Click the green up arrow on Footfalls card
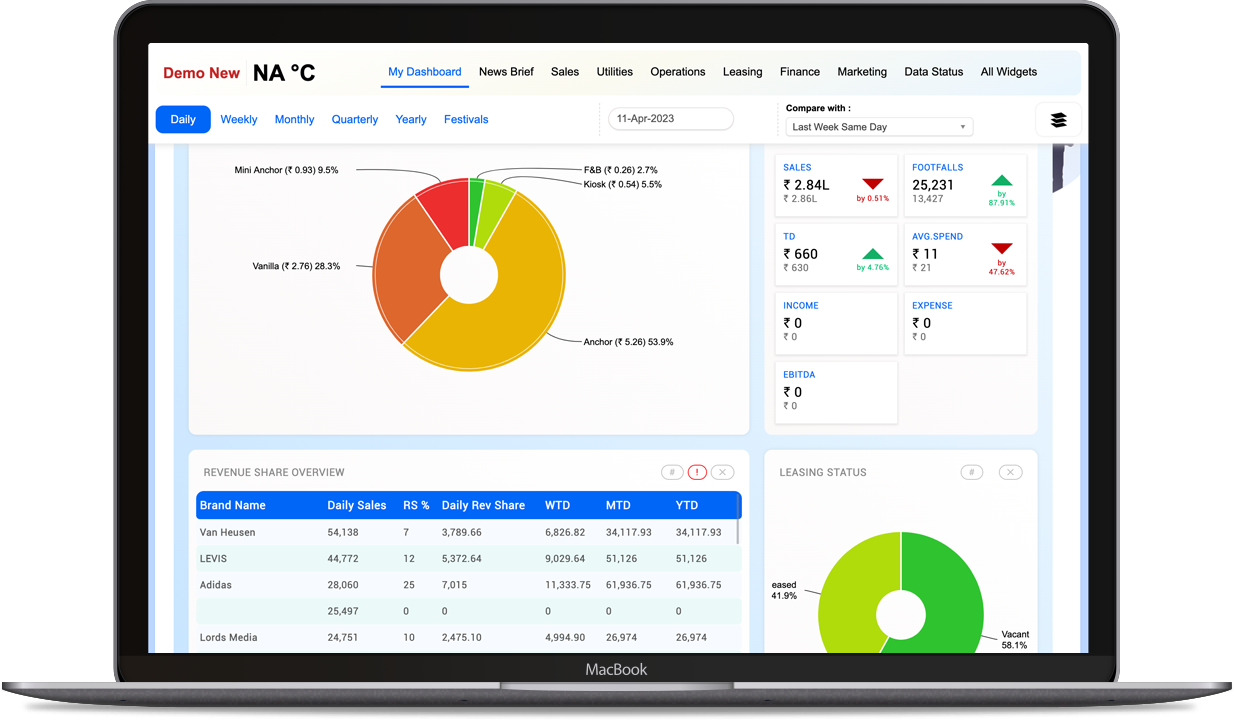This screenshot has width=1234, height=720. (1002, 180)
